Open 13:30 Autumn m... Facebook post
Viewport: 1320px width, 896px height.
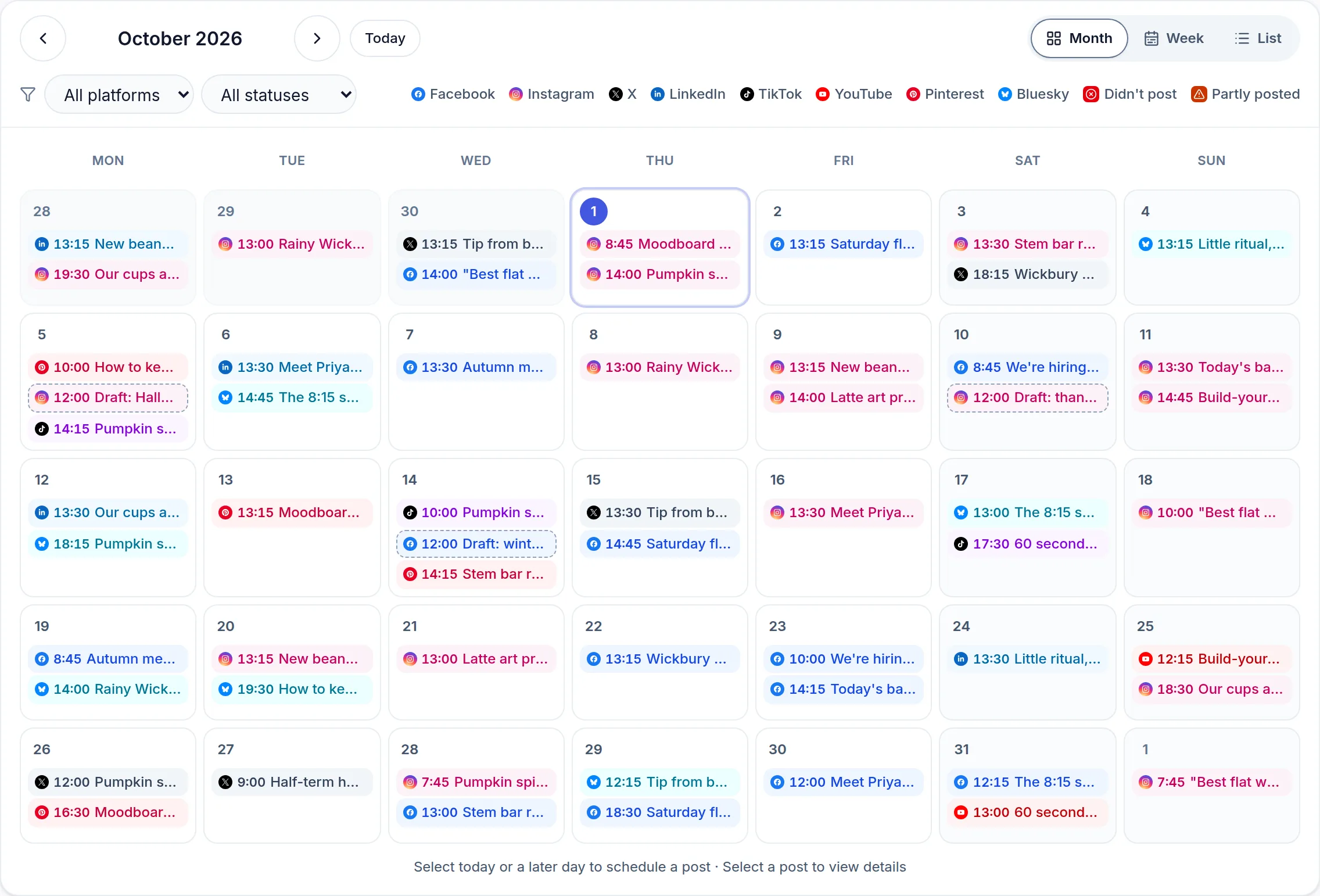pos(476,367)
